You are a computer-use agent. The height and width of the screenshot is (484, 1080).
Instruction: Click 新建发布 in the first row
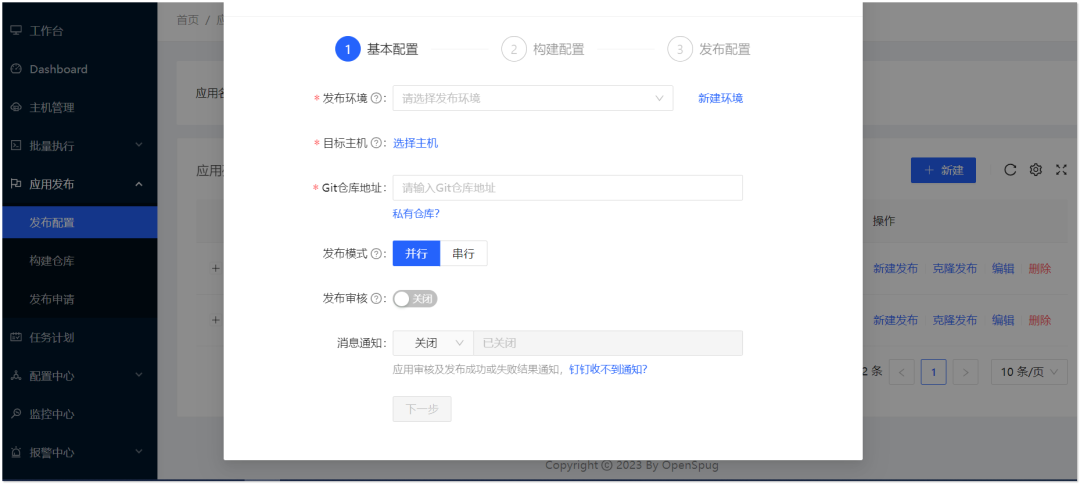(895, 269)
